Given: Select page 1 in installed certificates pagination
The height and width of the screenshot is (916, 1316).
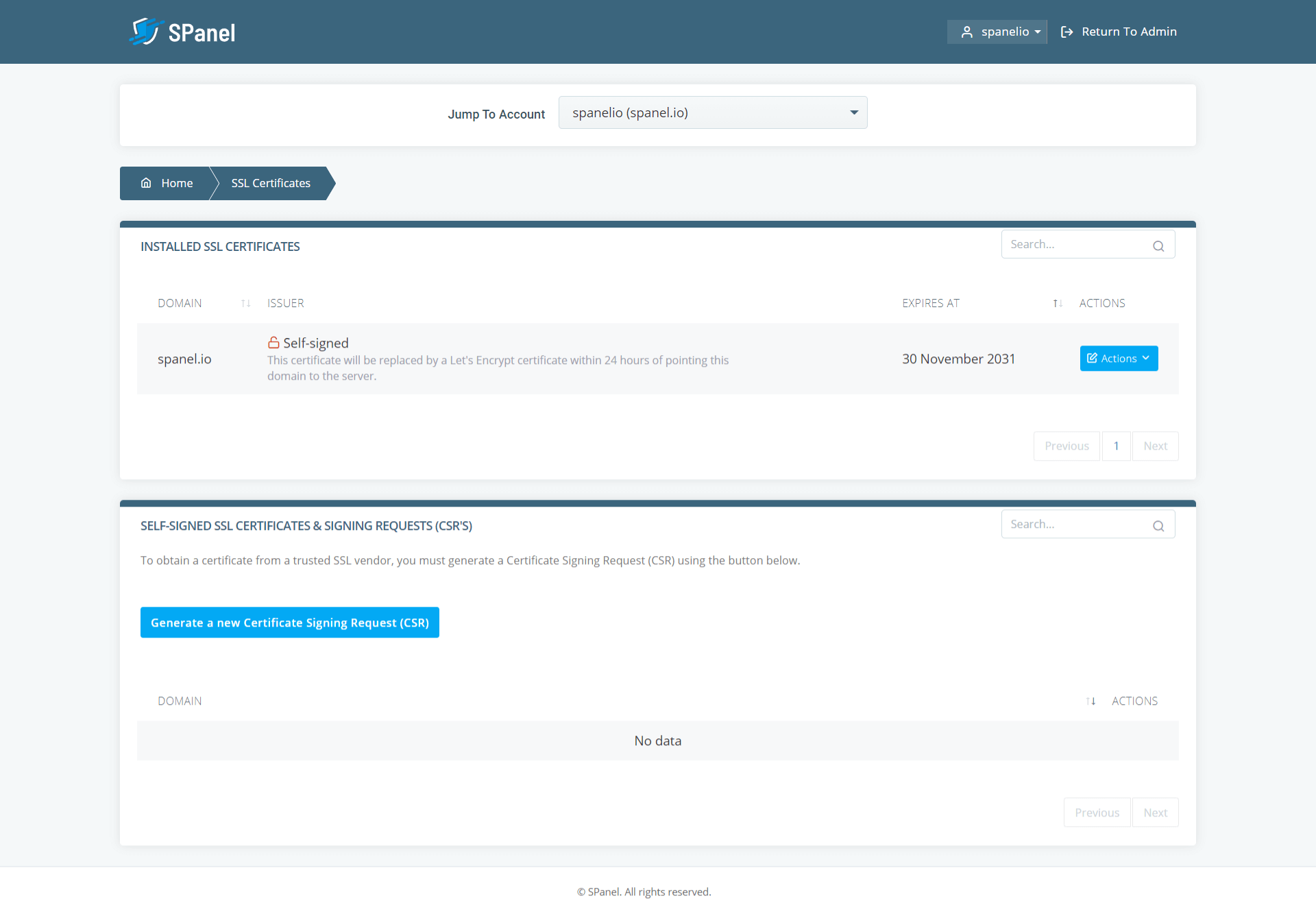Looking at the screenshot, I should coord(1116,446).
